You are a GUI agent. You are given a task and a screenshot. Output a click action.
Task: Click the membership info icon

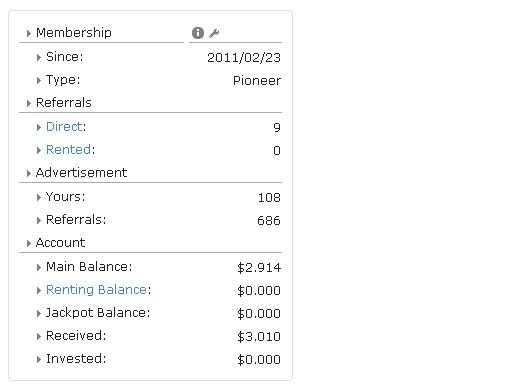click(198, 33)
